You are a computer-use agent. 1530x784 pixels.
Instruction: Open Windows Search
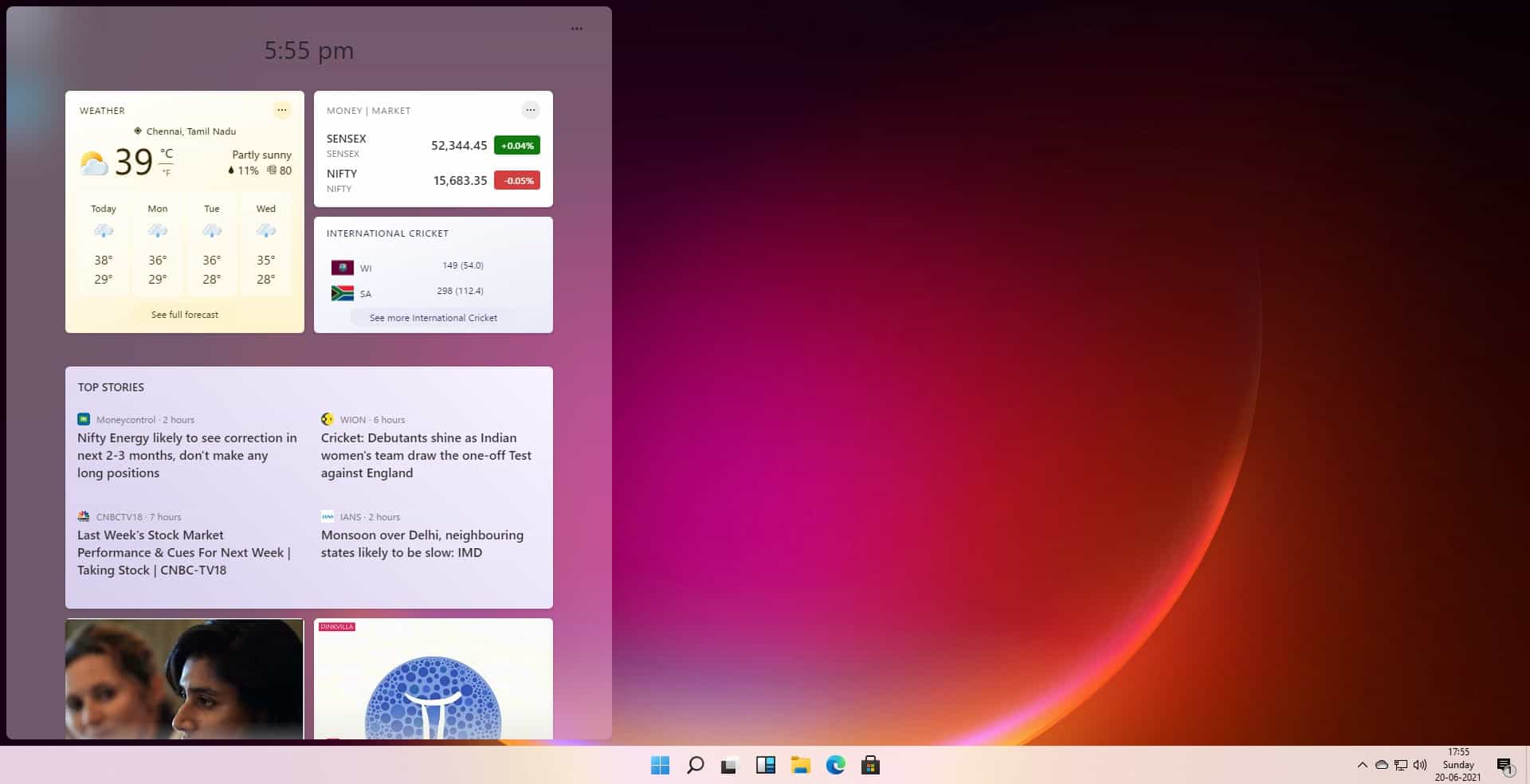pos(694,766)
